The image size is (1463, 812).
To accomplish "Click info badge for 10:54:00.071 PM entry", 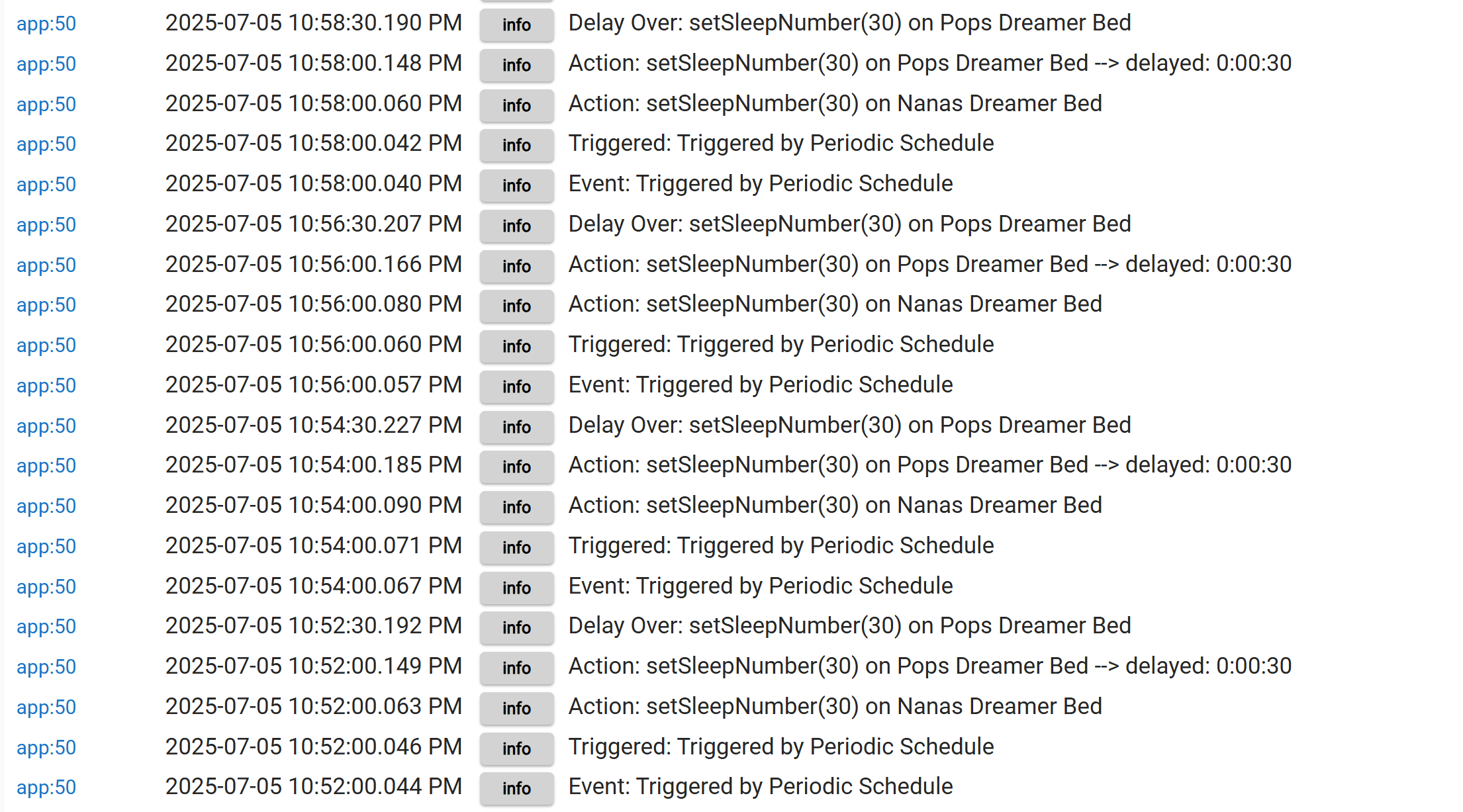I will (x=516, y=547).
